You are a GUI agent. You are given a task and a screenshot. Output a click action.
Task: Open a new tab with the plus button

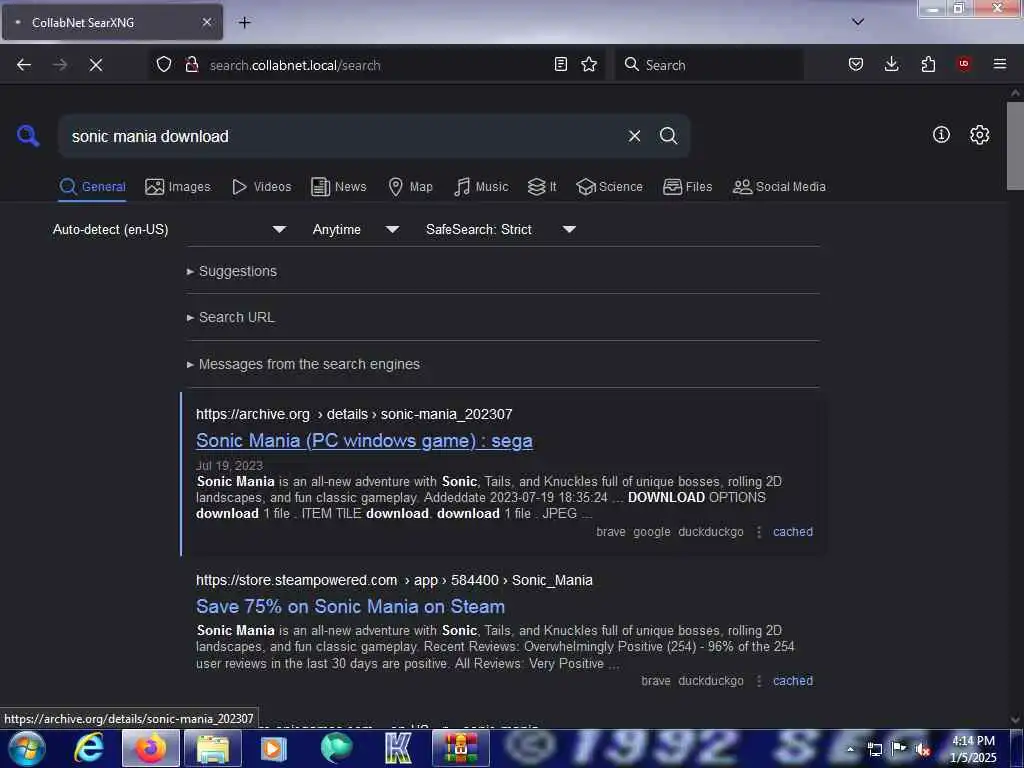244,23
